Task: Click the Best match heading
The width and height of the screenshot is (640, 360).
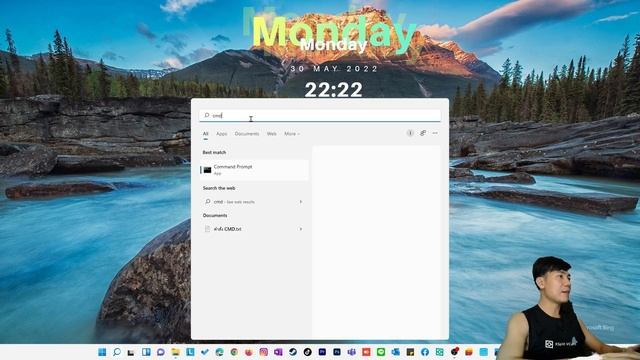Action: click(x=214, y=152)
